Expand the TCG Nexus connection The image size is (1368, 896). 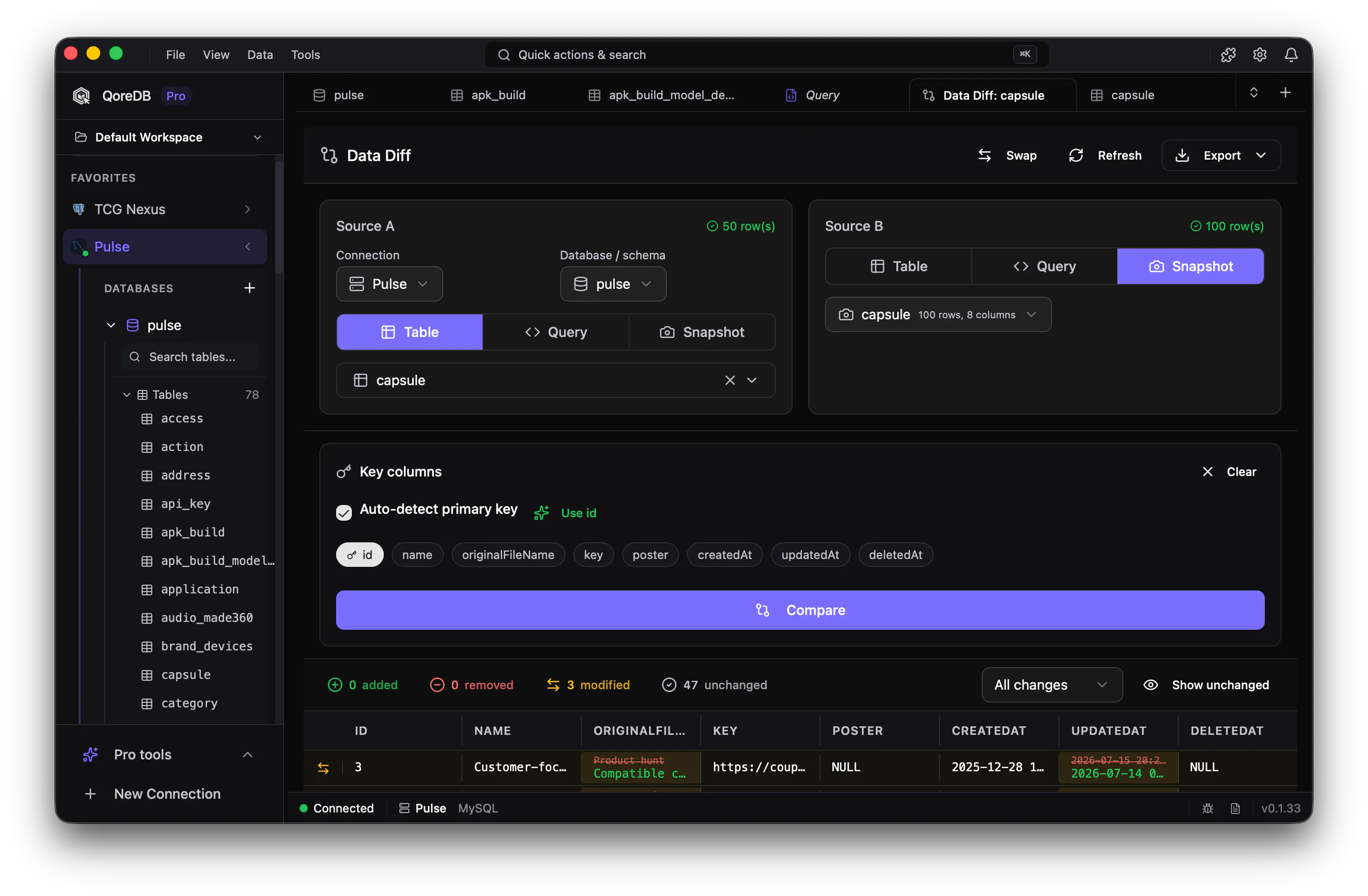pos(247,209)
